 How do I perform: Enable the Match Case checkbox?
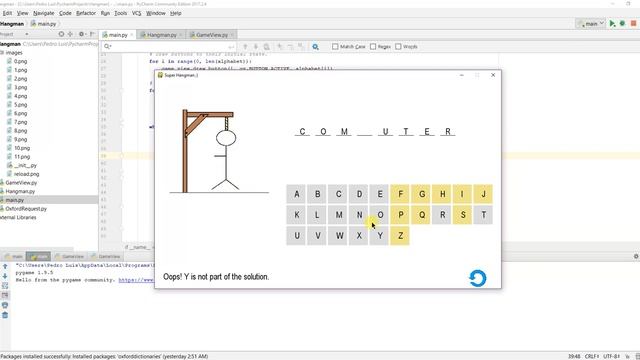(x=335, y=47)
